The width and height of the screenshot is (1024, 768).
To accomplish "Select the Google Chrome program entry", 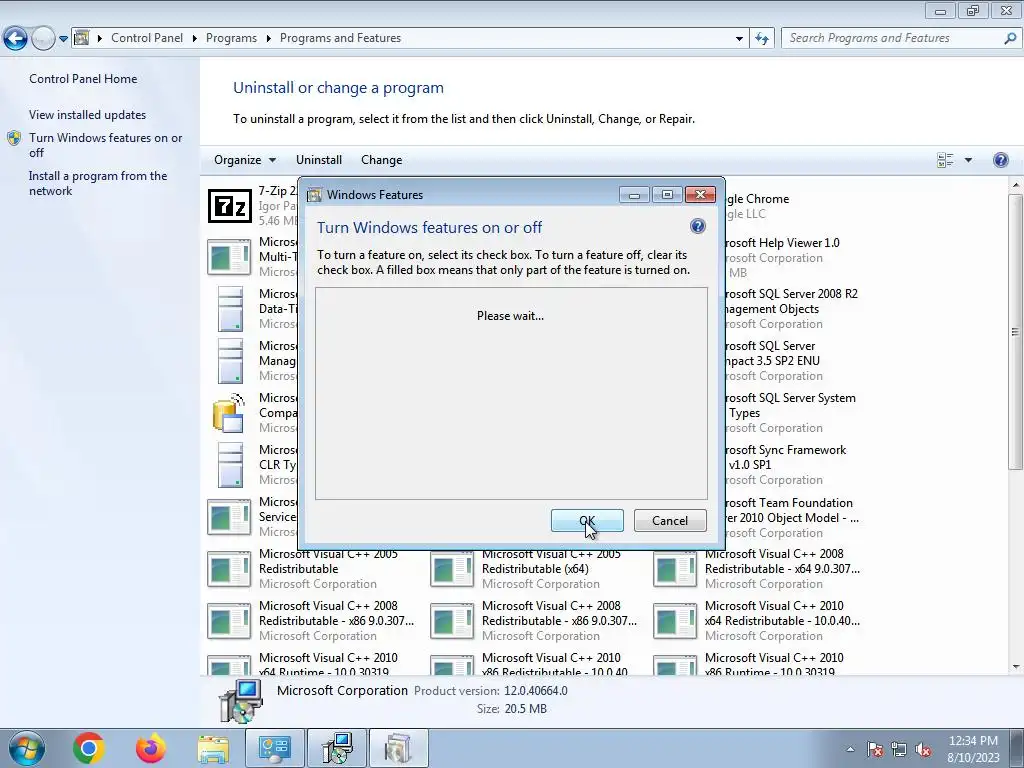I will [x=758, y=206].
